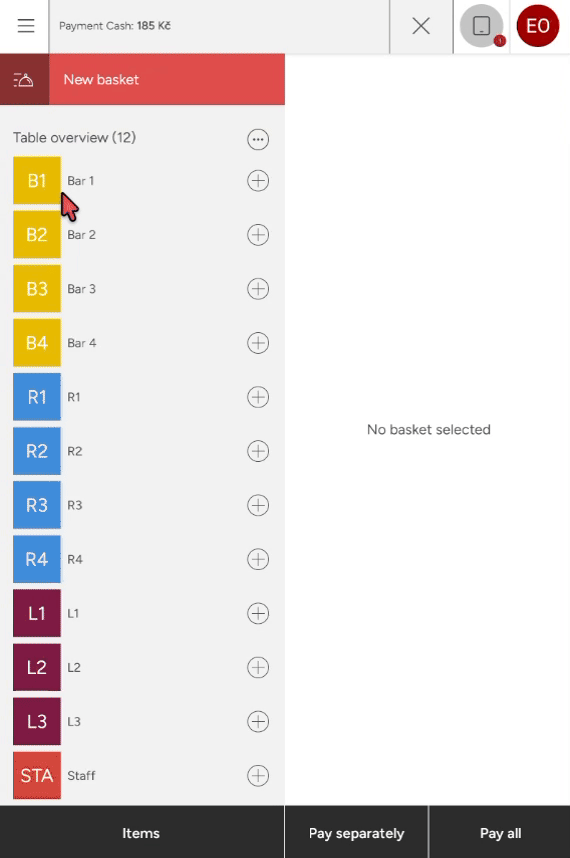Dismiss the Payment Cash notification
570x858 pixels.
pyautogui.click(x=421, y=26)
